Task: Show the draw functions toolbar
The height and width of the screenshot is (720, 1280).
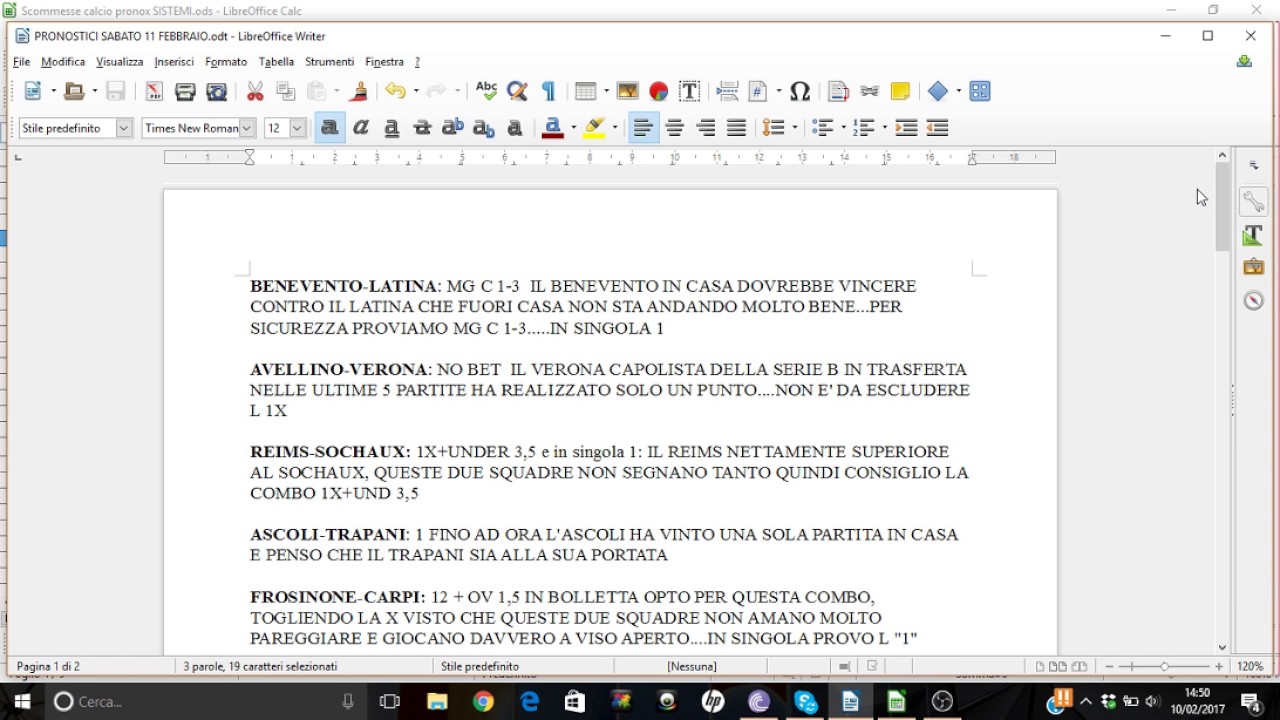Action: tap(980, 91)
